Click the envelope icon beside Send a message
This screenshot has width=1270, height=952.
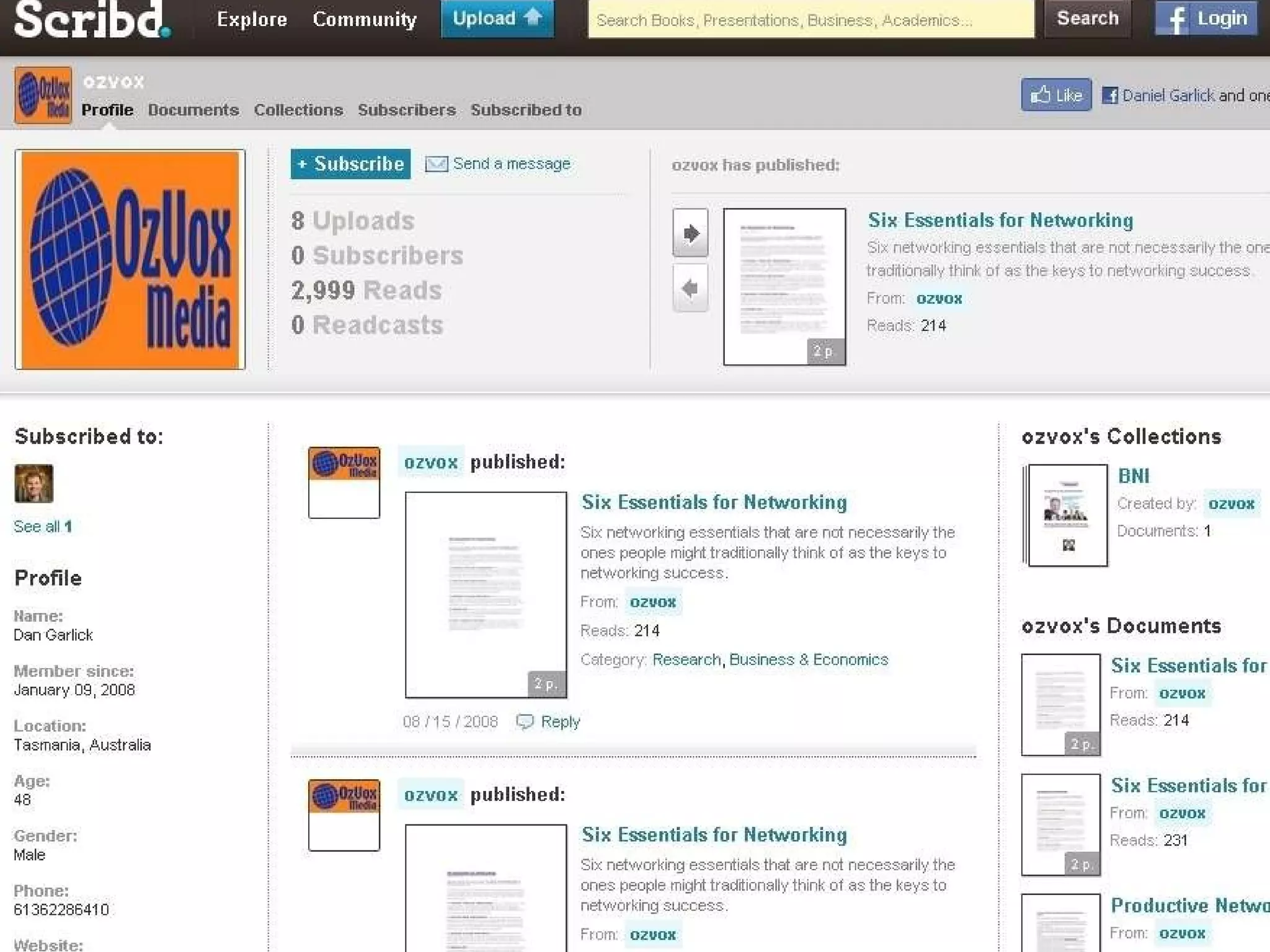(x=436, y=164)
